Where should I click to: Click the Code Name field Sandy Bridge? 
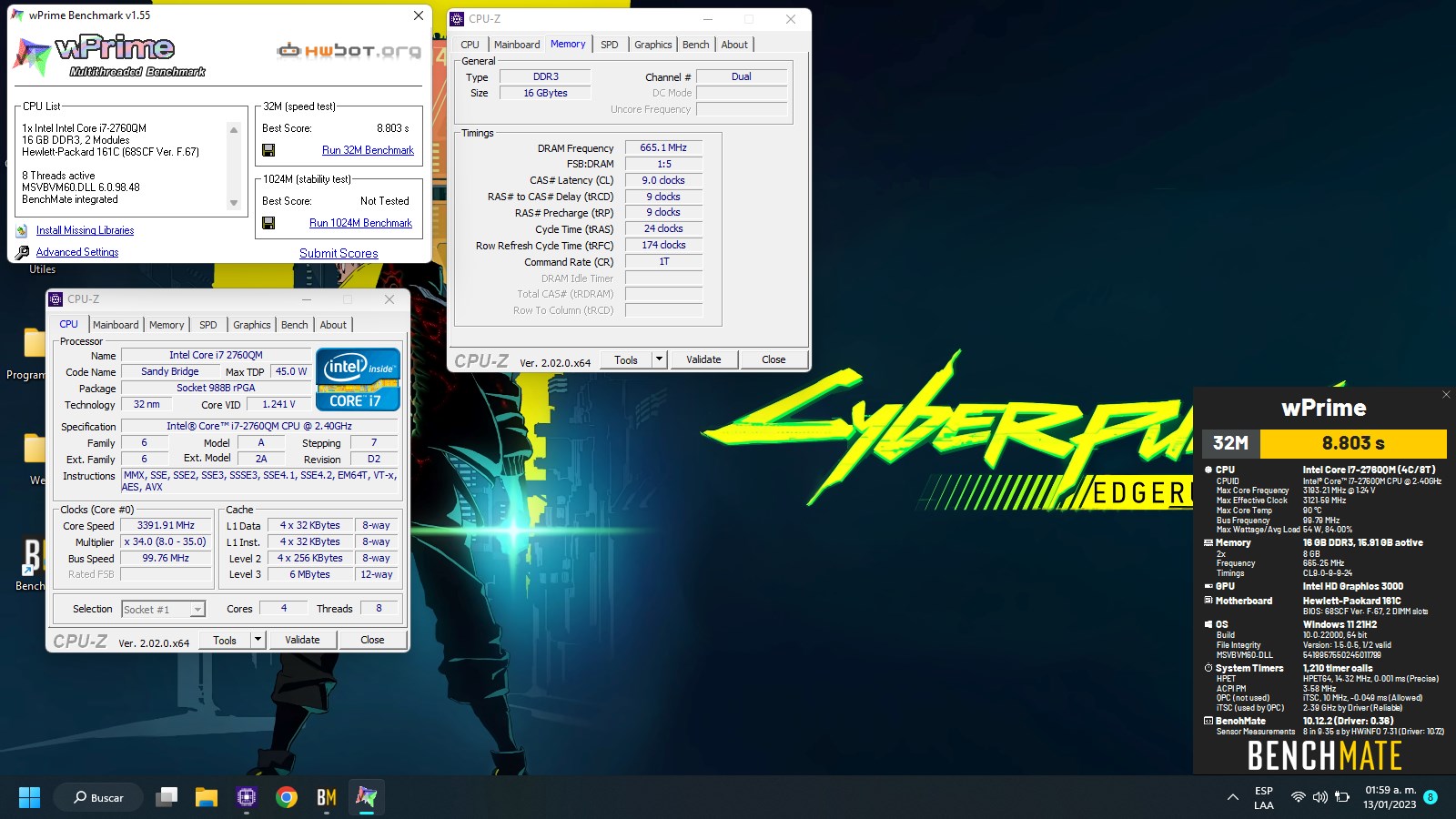170,371
